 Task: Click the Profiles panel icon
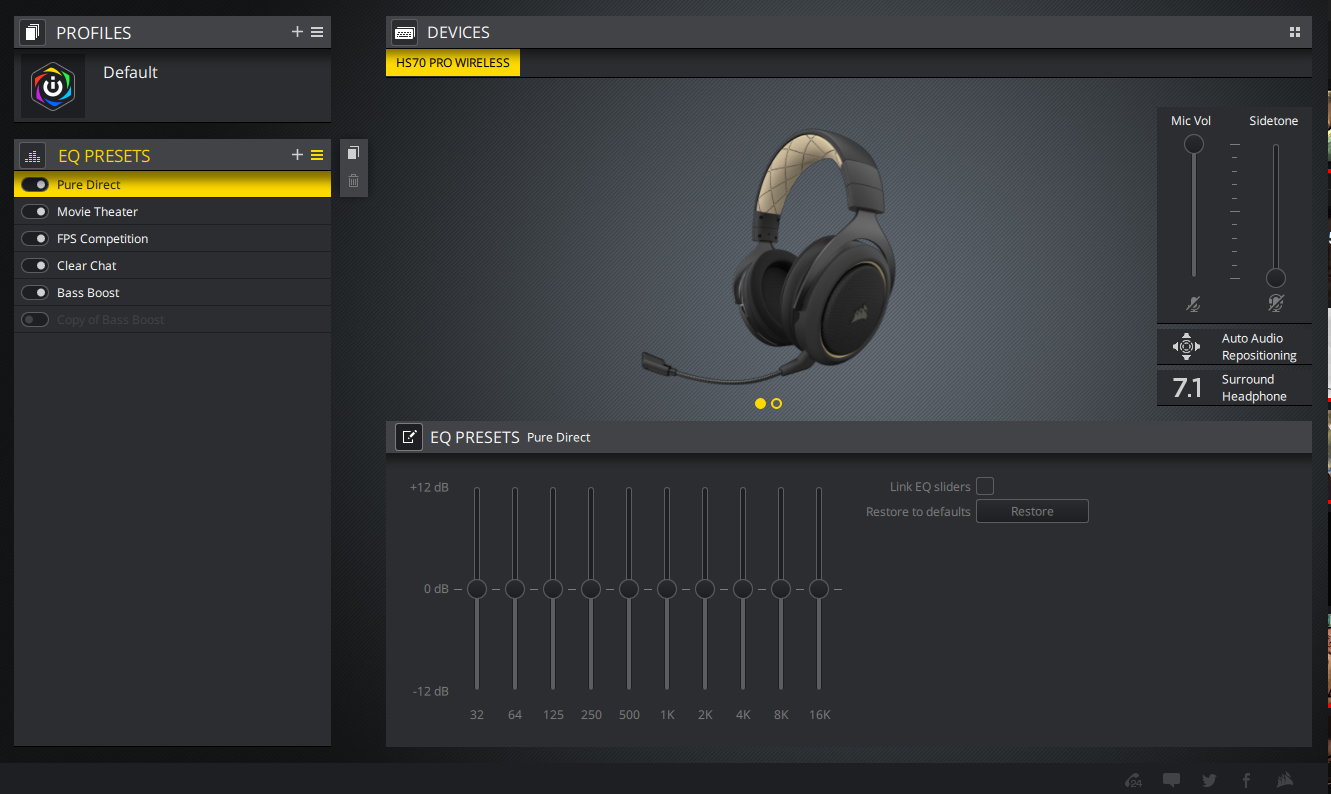pyautogui.click(x=33, y=33)
